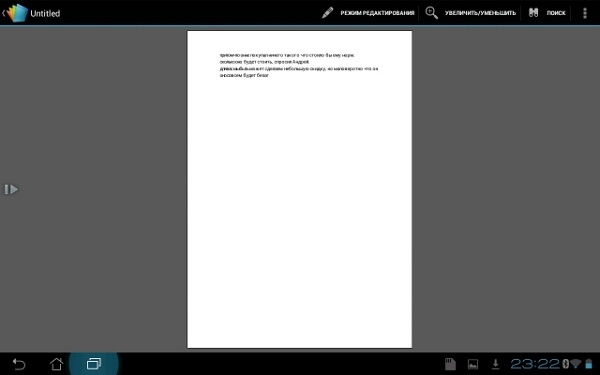Open the recent apps switcher
This screenshot has height=375, width=600.
coord(94,364)
